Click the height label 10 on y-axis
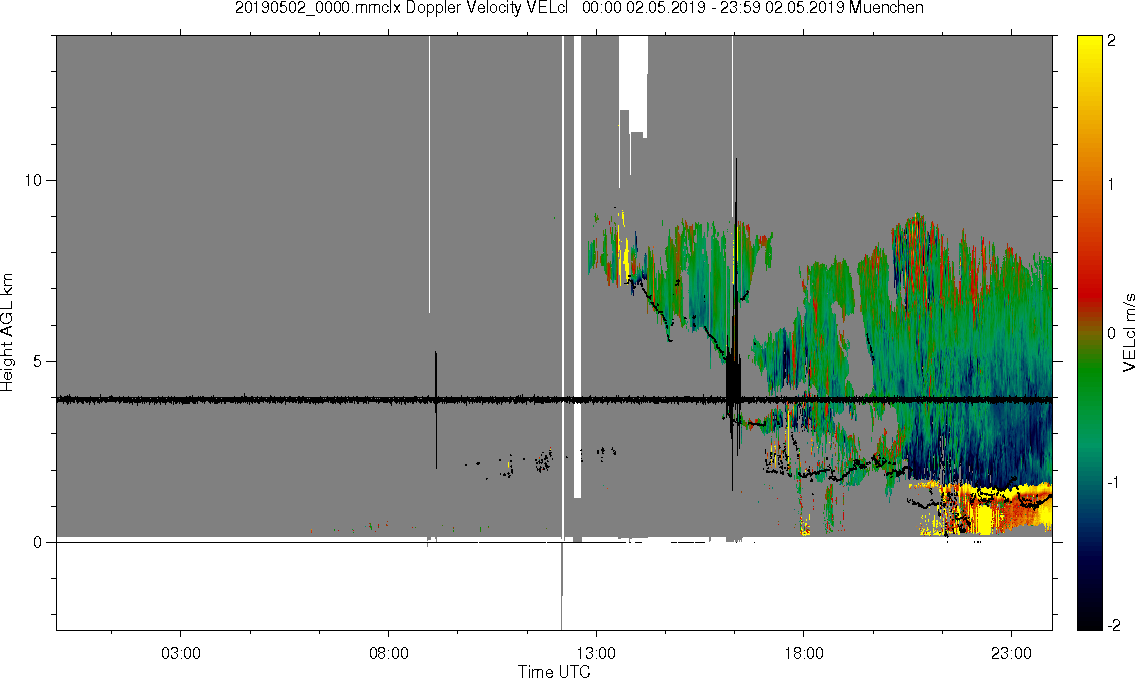 [x=33, y=180]
